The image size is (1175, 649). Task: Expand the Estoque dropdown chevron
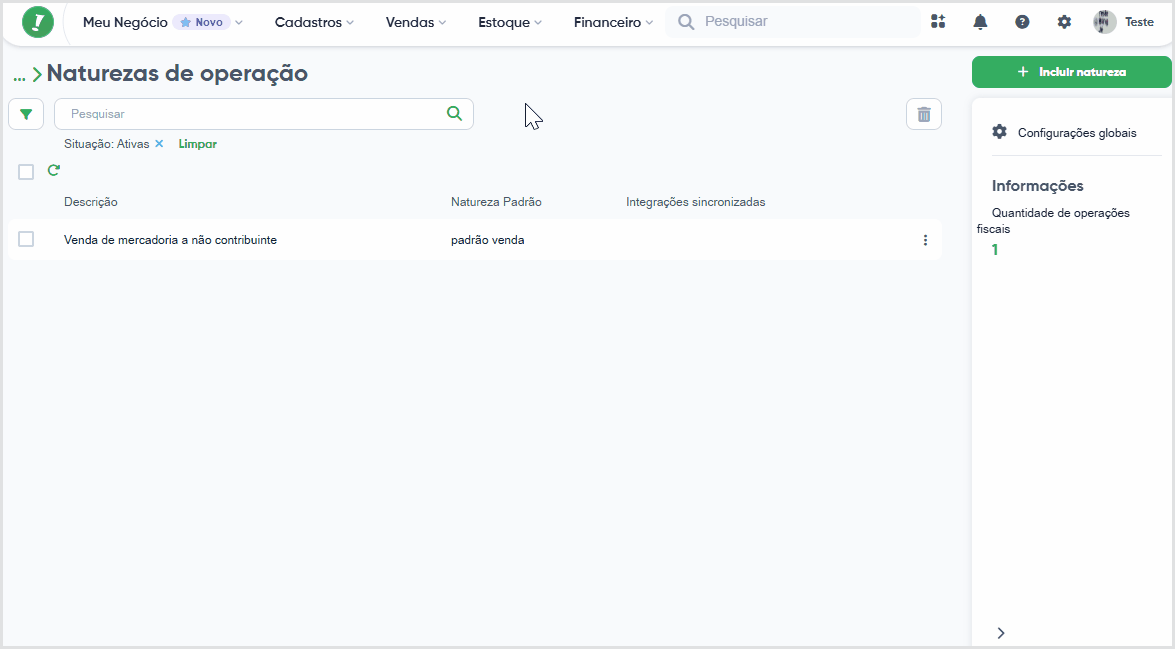tap(538, 22)
